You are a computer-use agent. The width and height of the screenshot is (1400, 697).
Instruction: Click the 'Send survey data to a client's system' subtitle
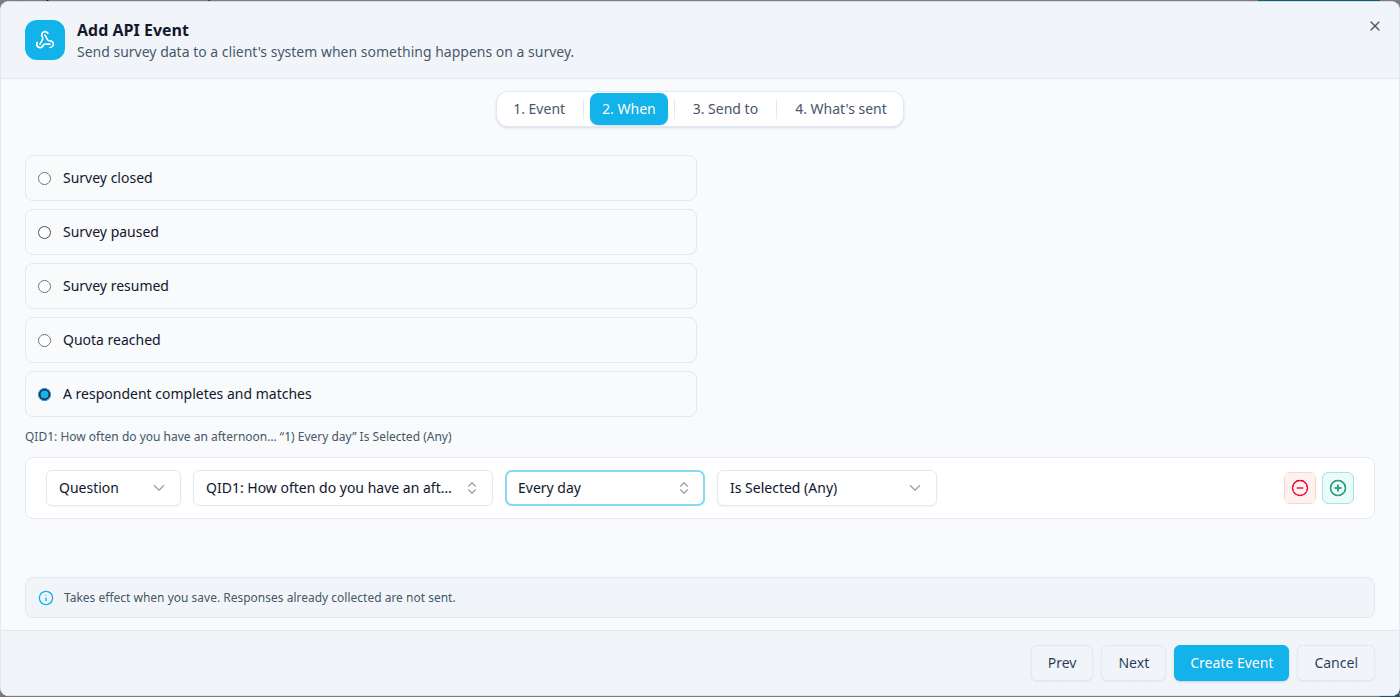click(325, 52)
